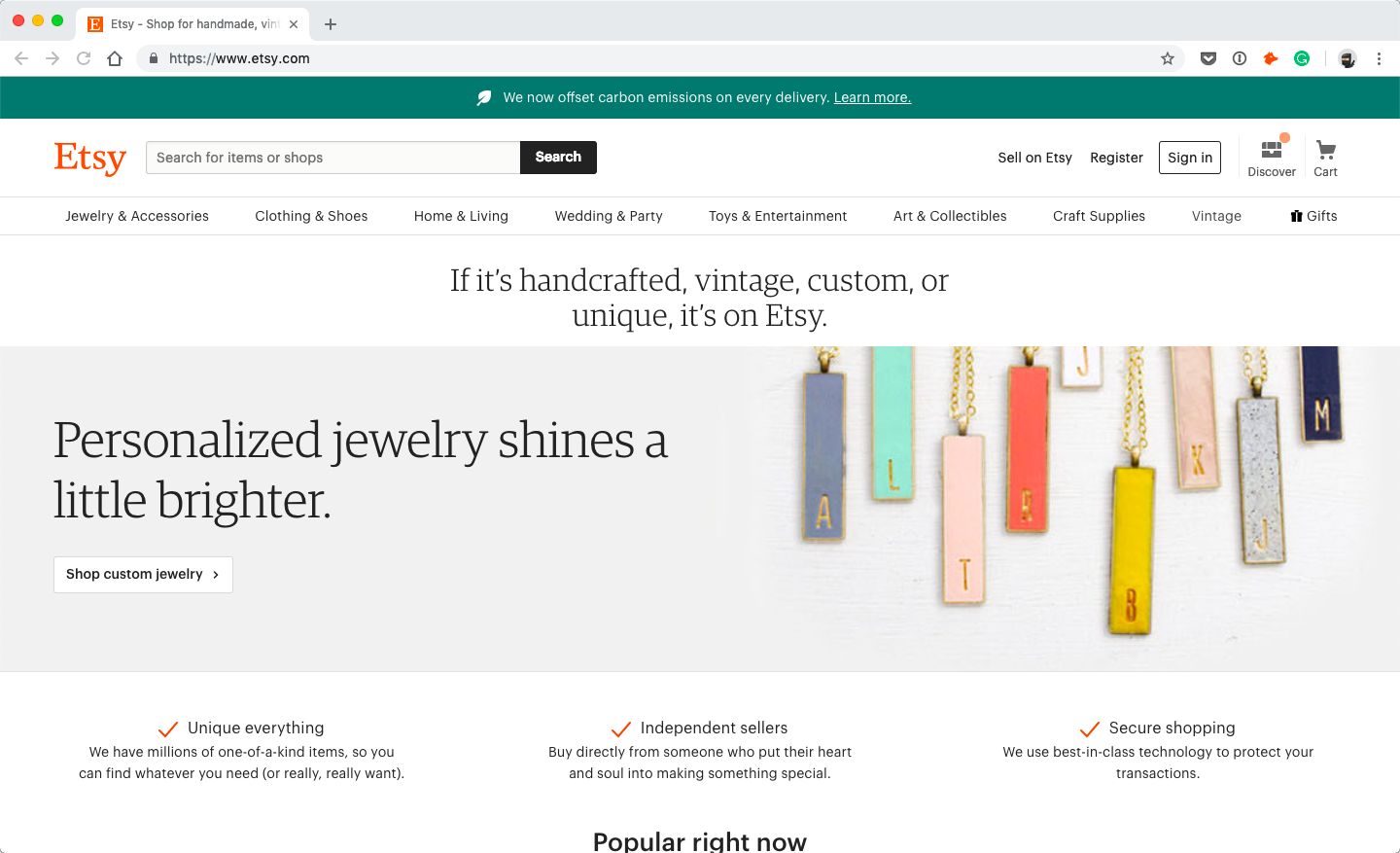
Task: Open Chrome's three-dot menu
Action: click(1379, 58)
